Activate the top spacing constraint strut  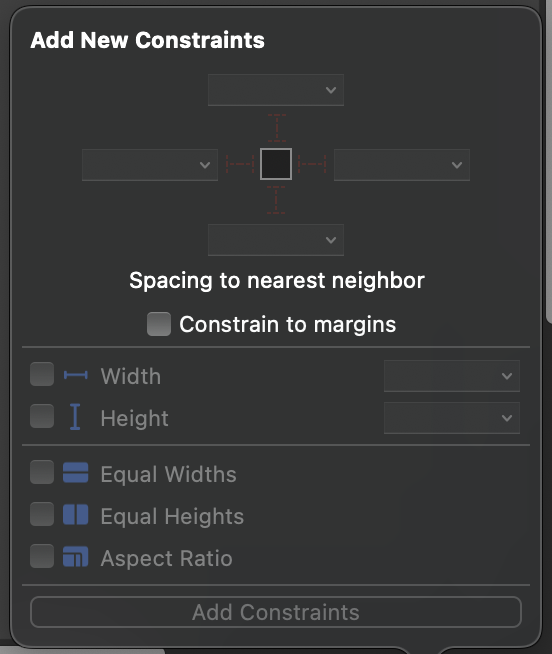coord(277,128)
